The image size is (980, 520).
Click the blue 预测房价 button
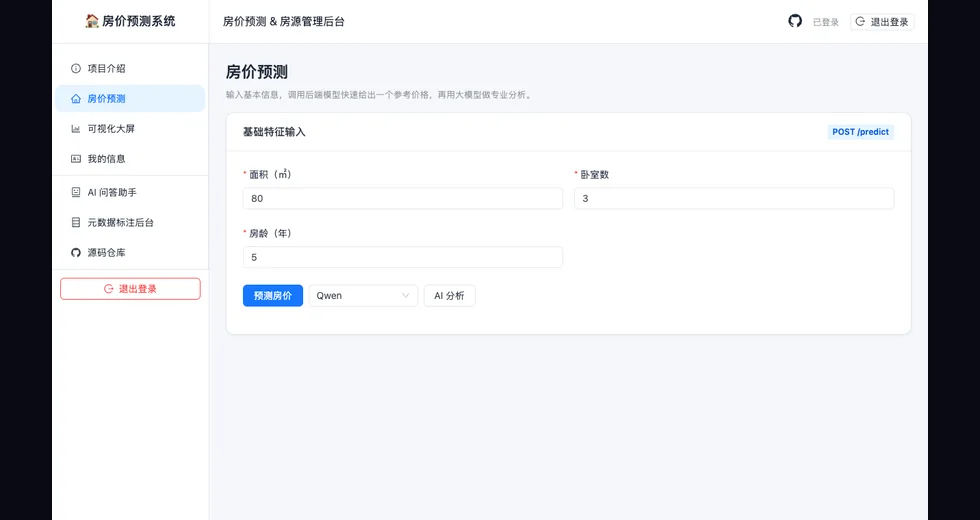click(x=272, y=296)
